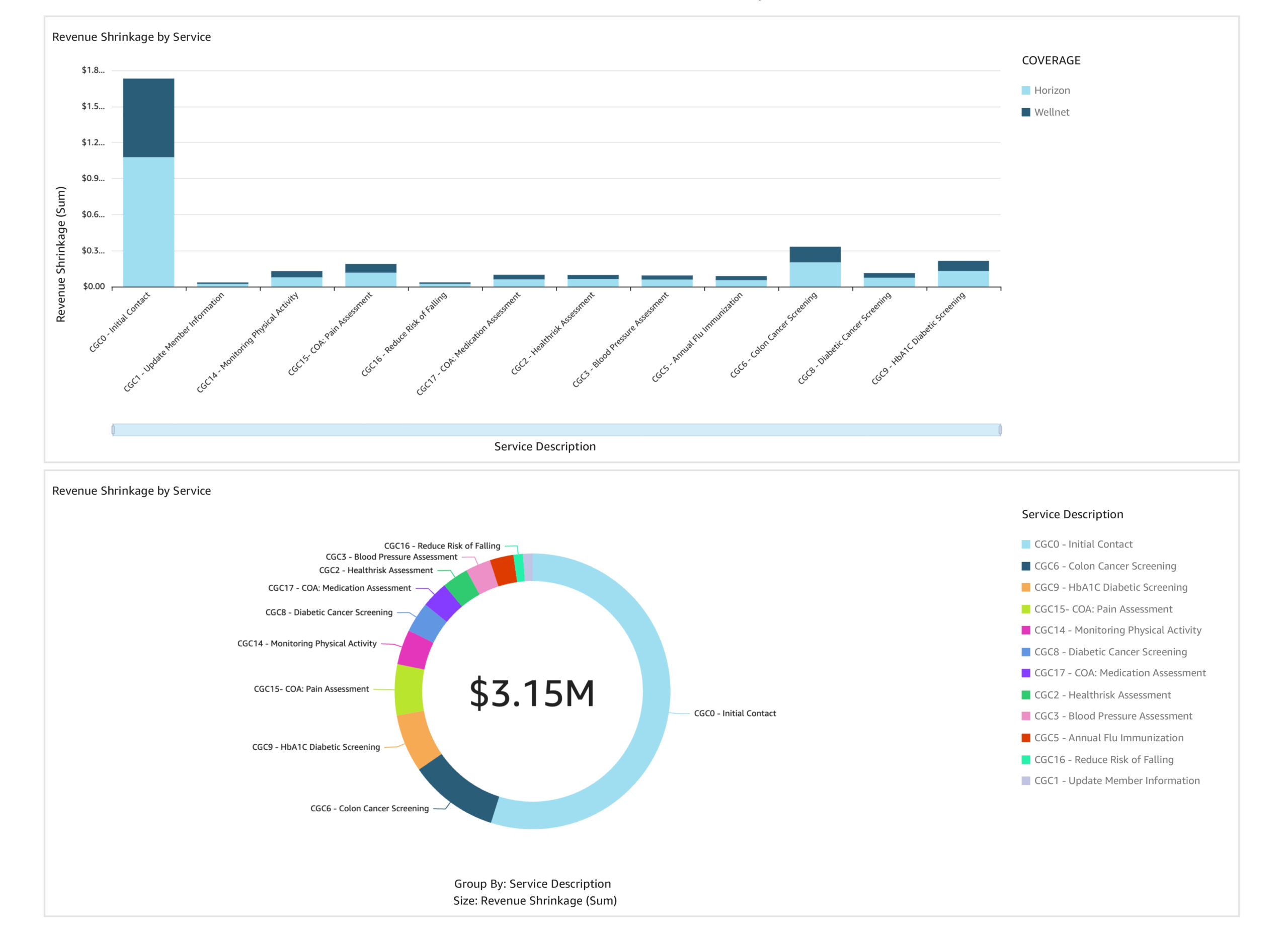Click the CGC14 - Monitoring Physical Activity donut label
This screenshot has height=936, width=1288.
[307, 644]
